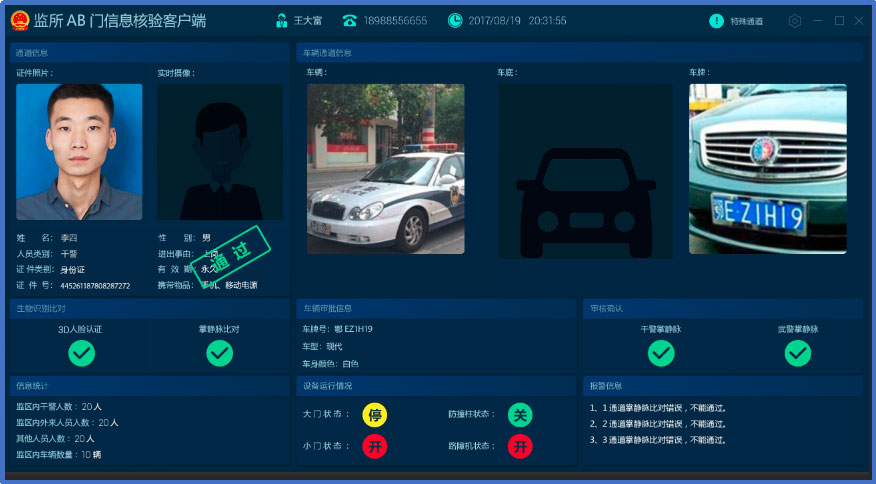Click the 防撞柱状态 label

pyautogui.click(x=472, y=414)
